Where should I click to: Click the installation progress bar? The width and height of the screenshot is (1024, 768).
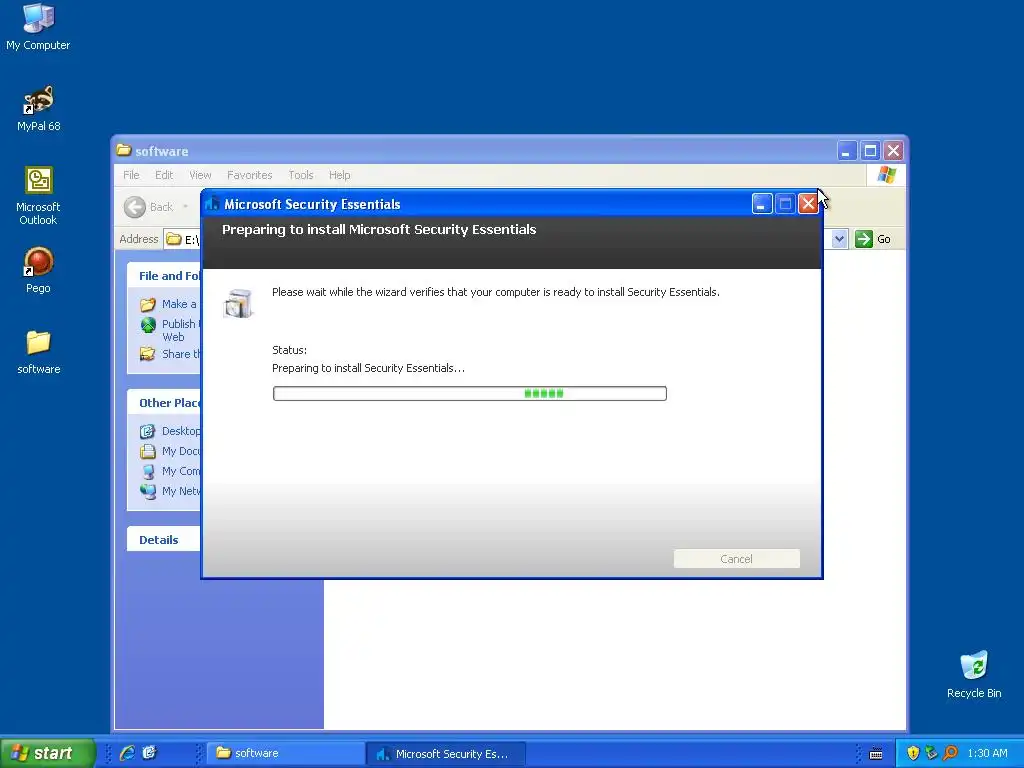click(470, 393)
